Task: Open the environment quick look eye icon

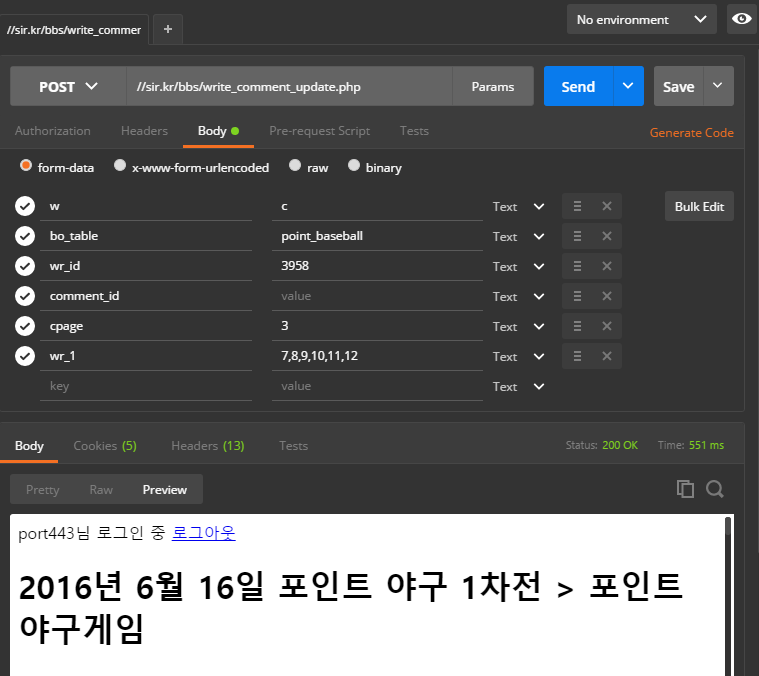Action: pyautogui.click(x=741, y=19)
